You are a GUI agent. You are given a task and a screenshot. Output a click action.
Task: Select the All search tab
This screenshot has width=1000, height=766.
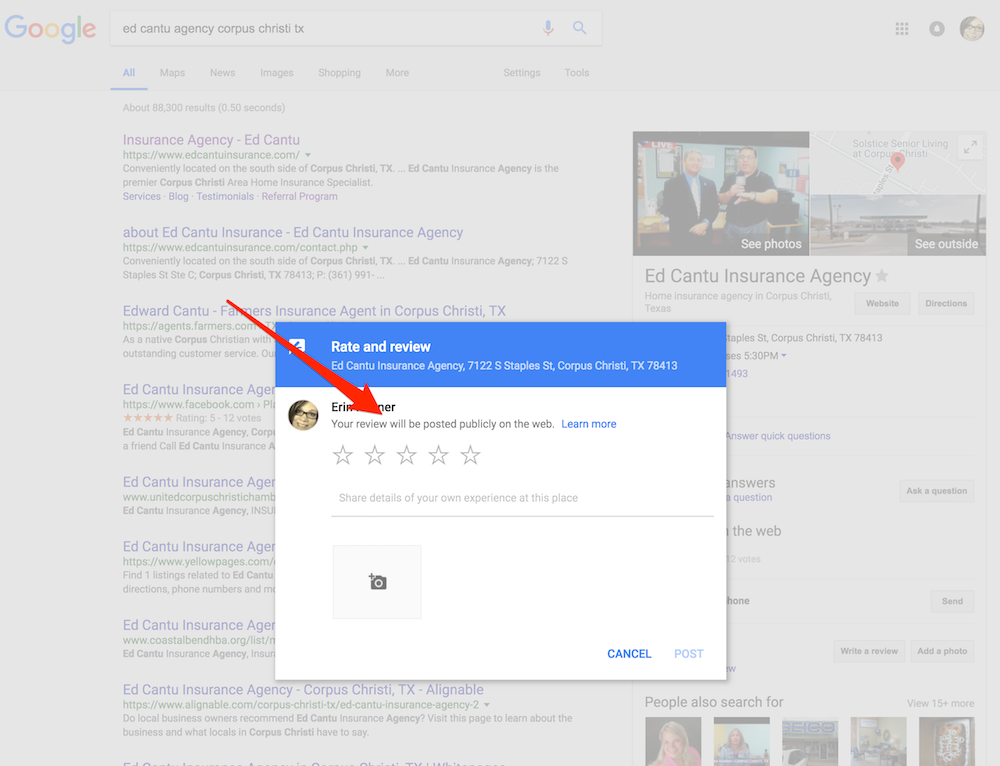[129, 73]
